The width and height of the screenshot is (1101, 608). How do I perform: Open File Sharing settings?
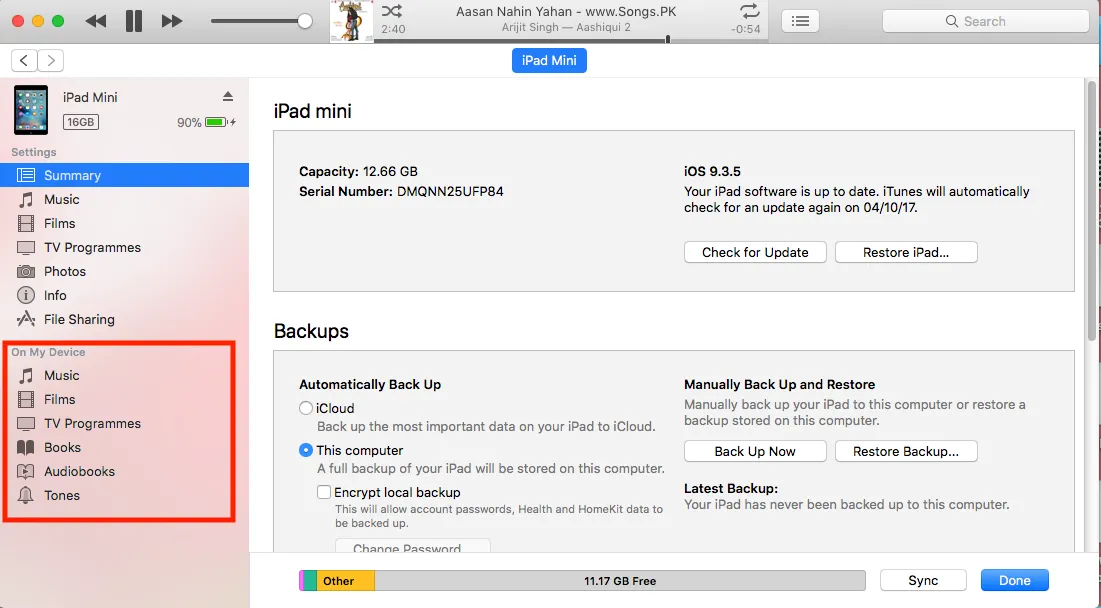(x=124, y=319)
